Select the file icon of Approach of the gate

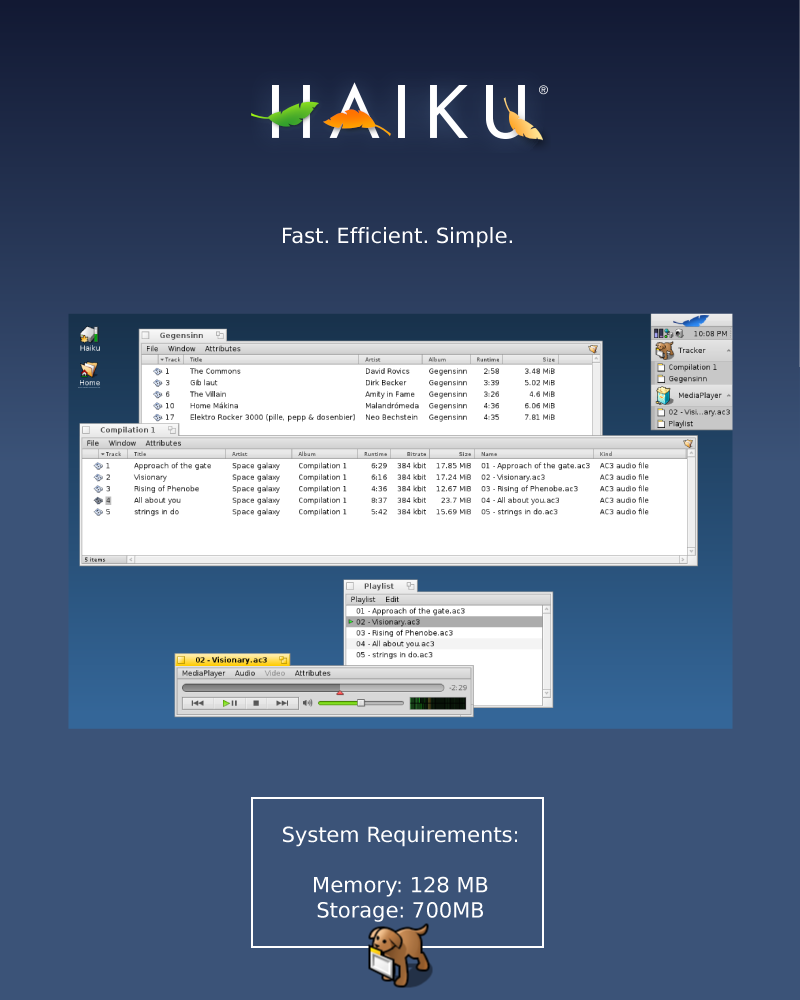(98, 466)
